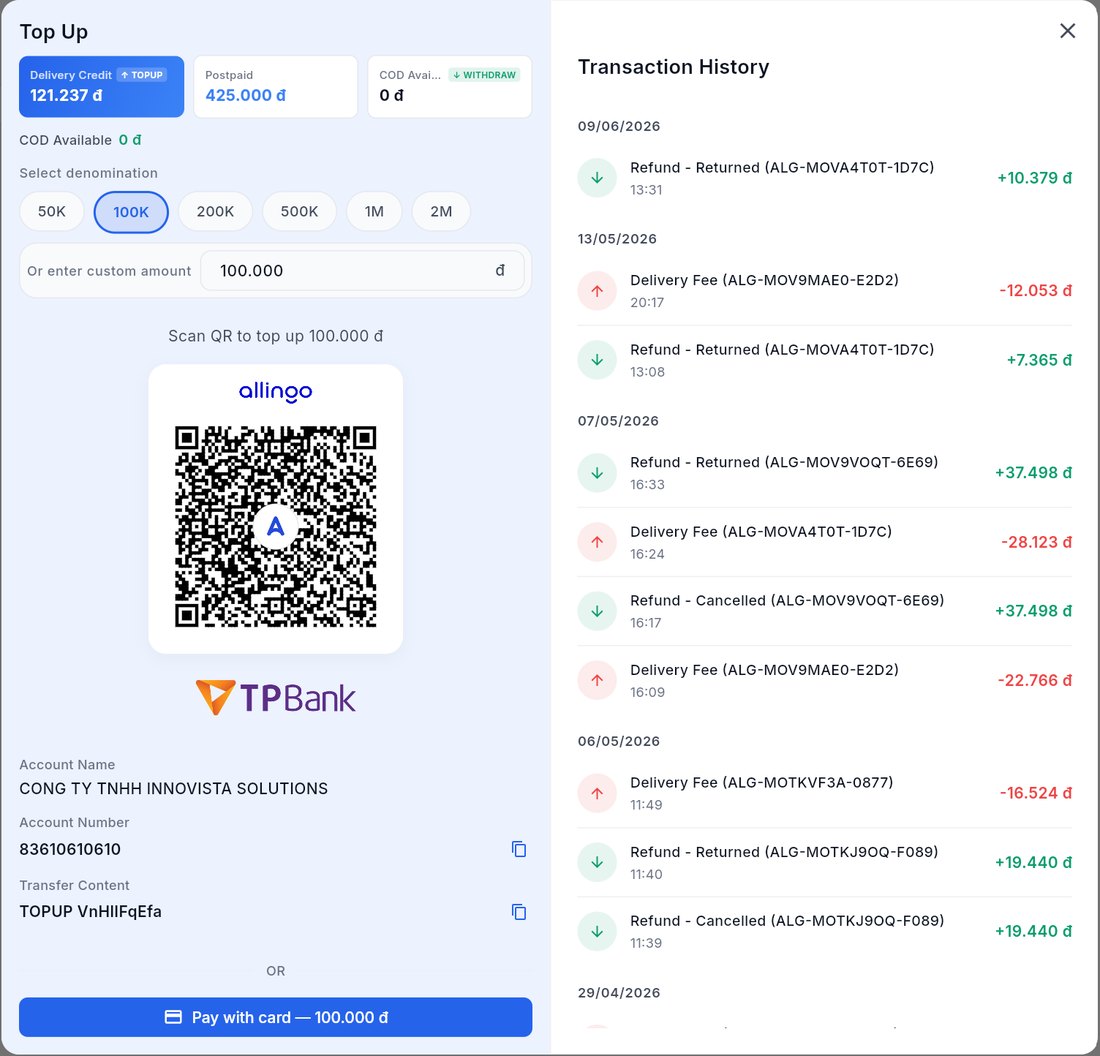Viewport: 1100px width, 1056px height.
Task: Click the 07/05/2026 date header
Action: (x=618, y=421)
